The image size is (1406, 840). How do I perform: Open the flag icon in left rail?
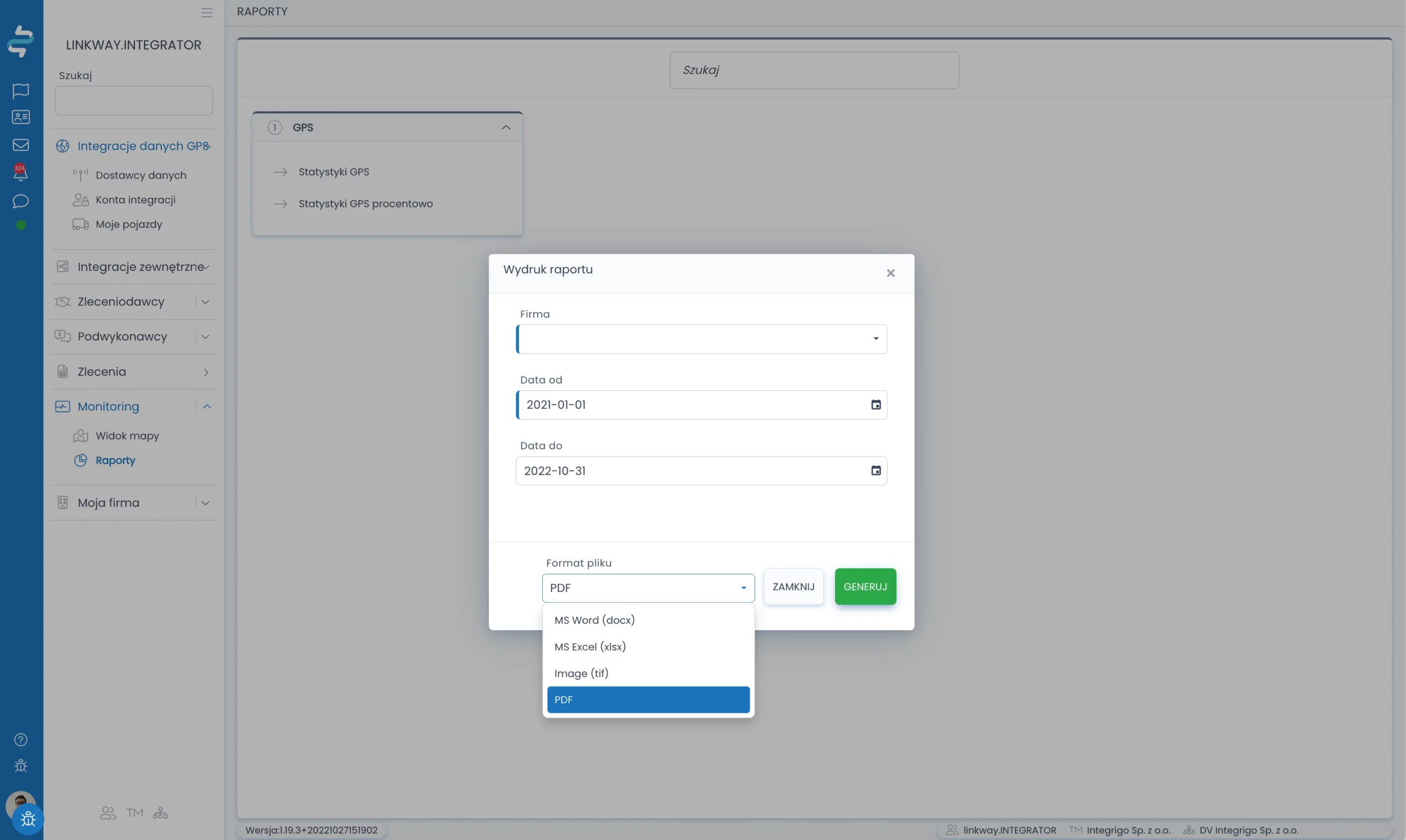click(x=21, y=90)
